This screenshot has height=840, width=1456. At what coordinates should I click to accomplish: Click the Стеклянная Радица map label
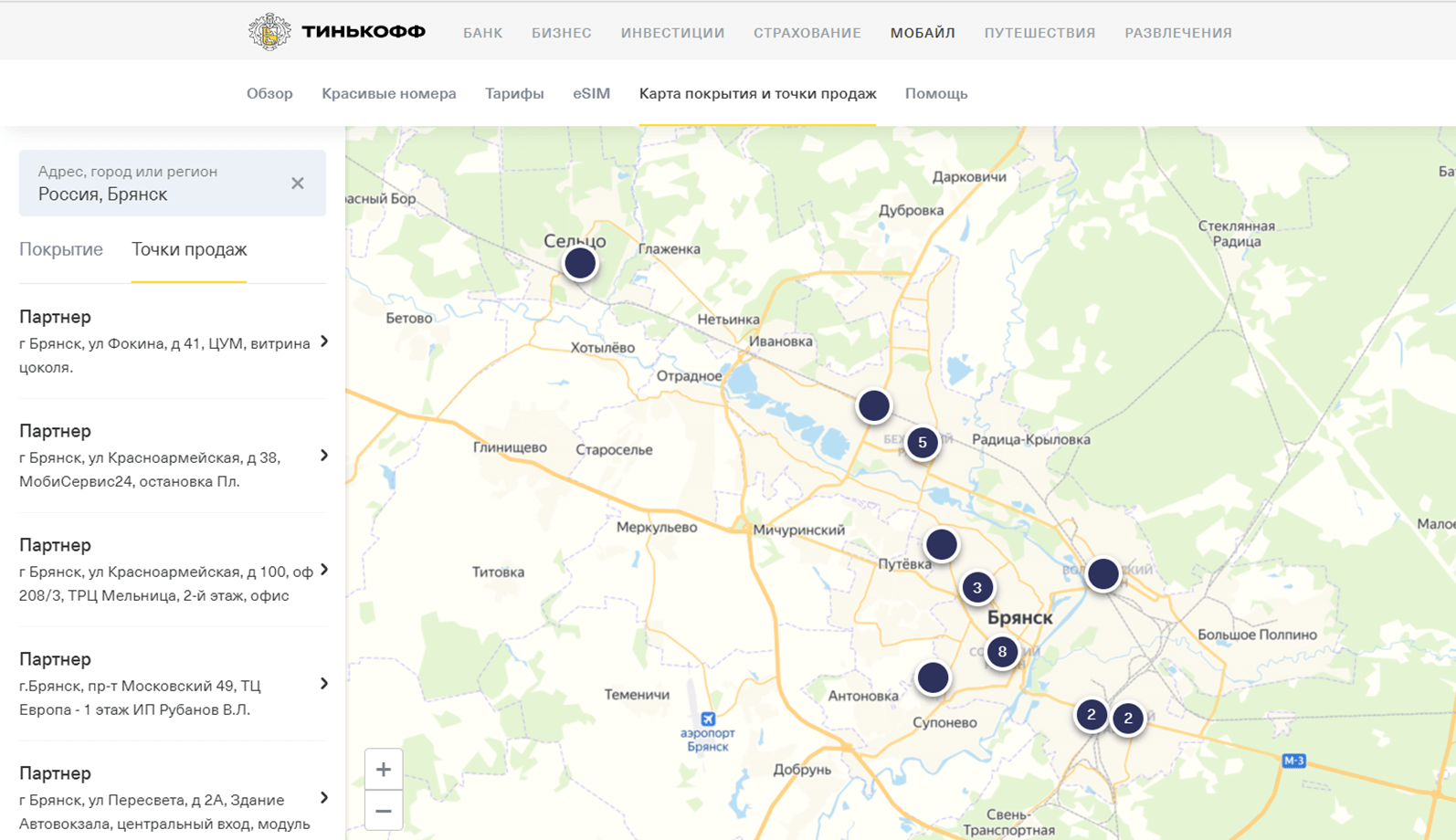tap(1237, 234)
